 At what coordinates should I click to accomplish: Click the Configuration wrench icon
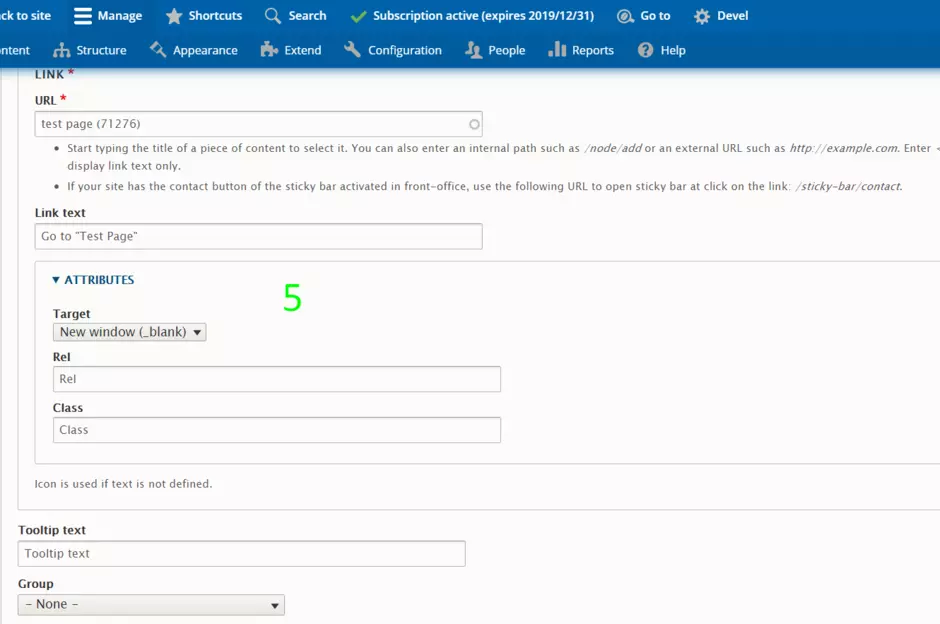pos(352,50)
